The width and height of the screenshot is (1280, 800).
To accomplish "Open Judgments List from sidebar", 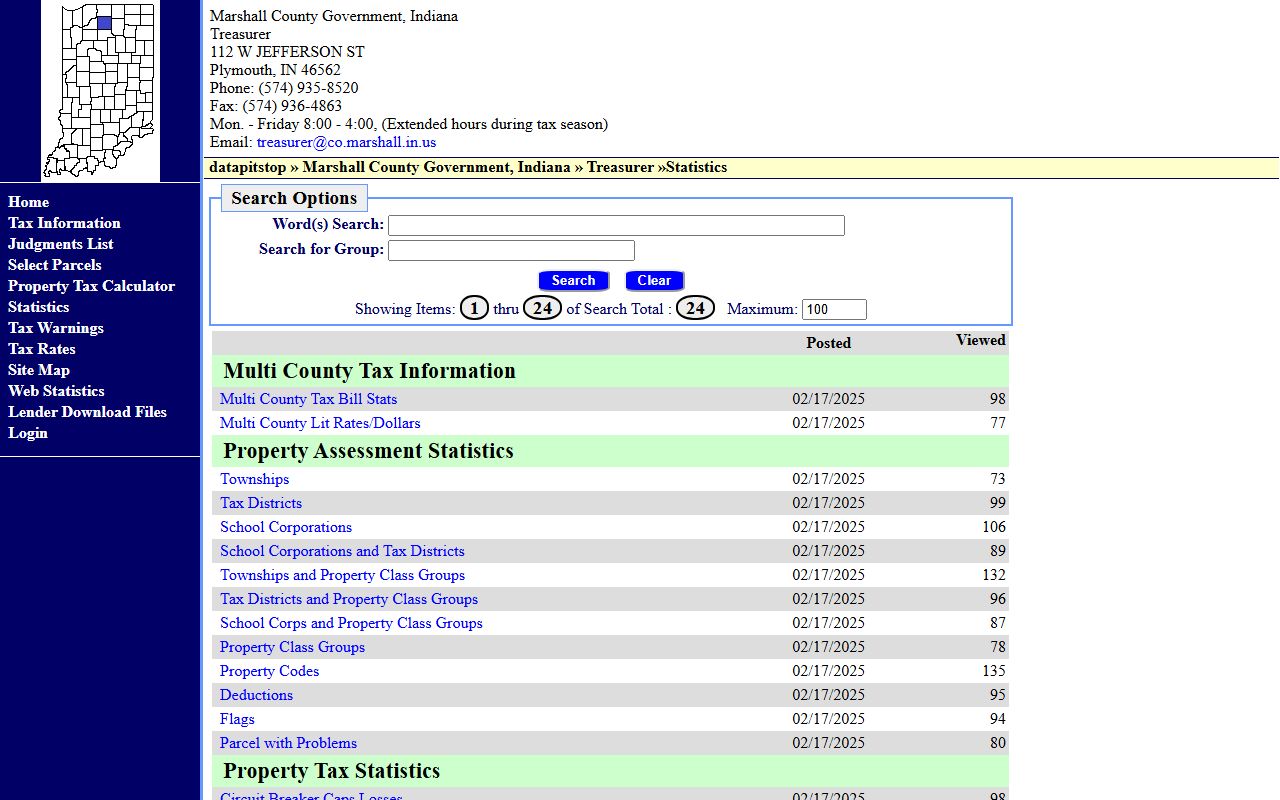I will [60, 244].
